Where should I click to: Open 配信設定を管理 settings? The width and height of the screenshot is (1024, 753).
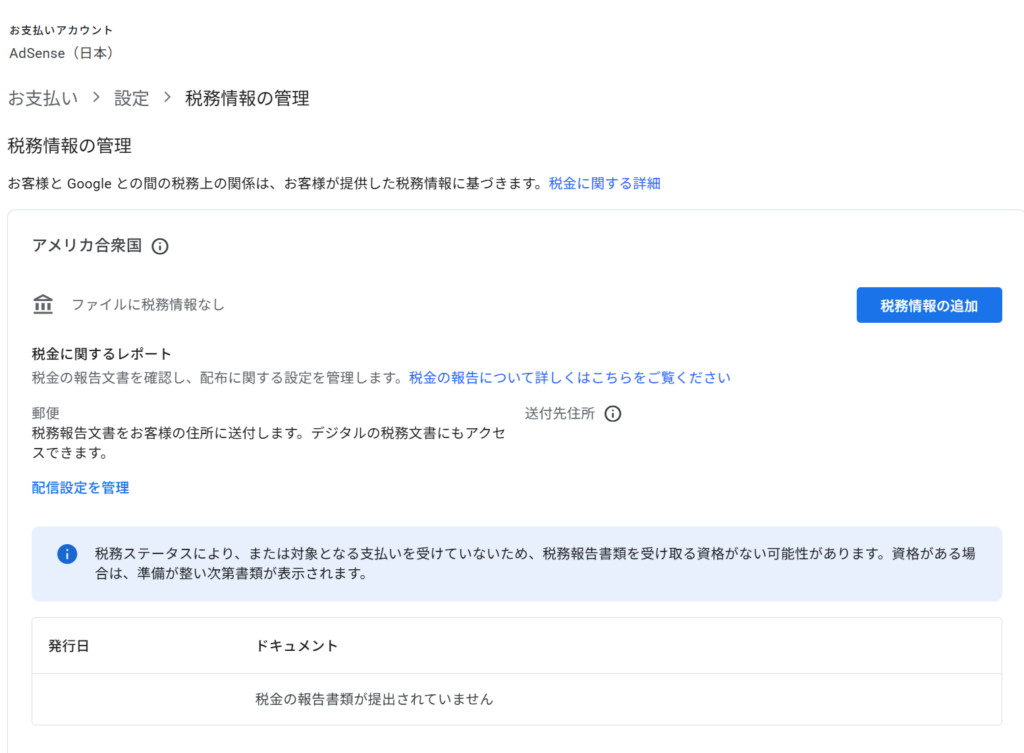79,488
